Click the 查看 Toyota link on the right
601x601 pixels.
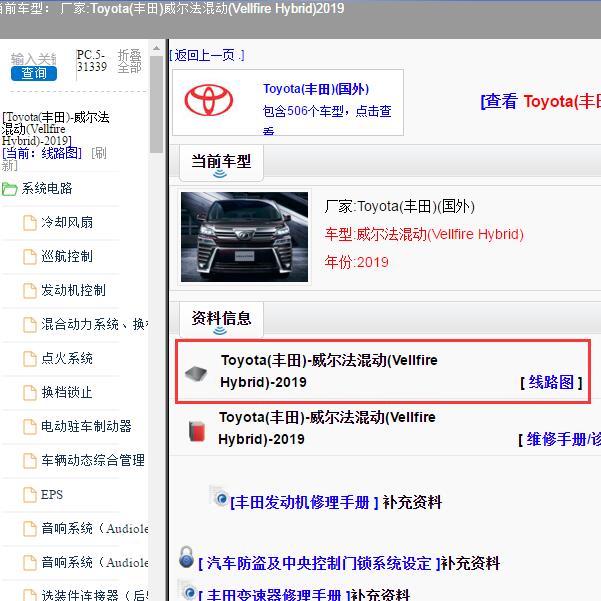pyautogui.click(x=540, y=102)
